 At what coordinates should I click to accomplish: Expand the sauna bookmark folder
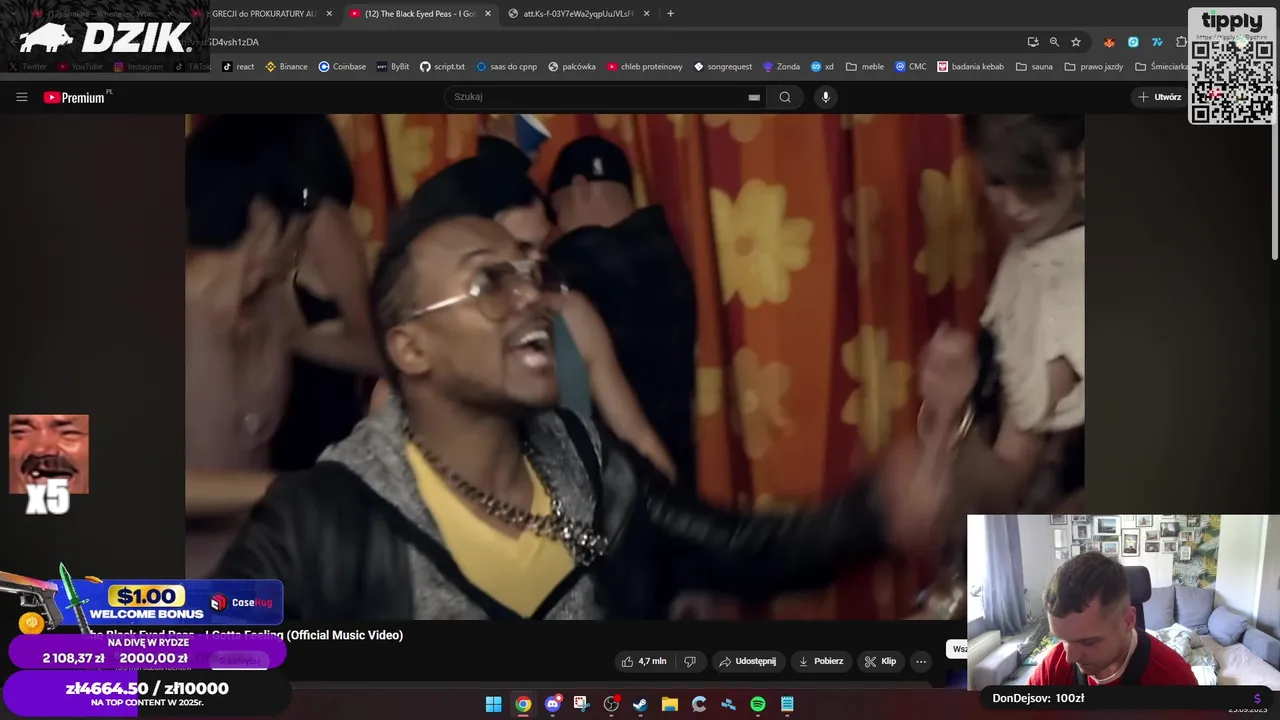tap(1034, 67)
